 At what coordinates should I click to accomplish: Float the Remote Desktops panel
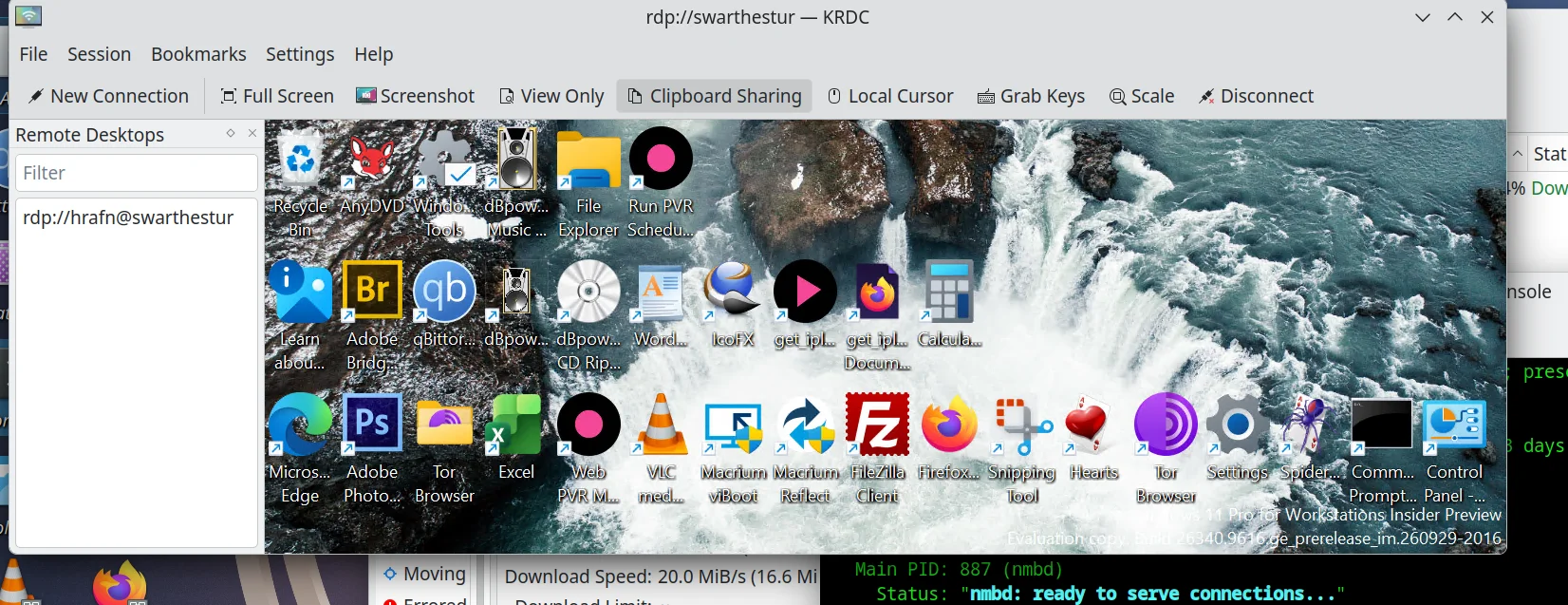point(231,133)
